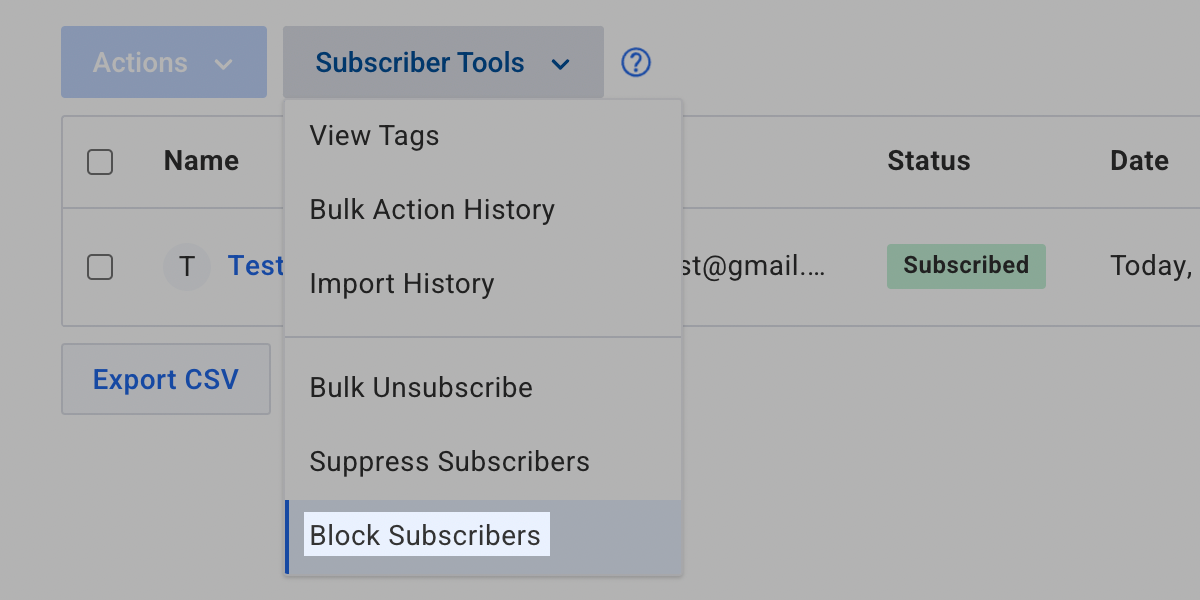1200x600 pixels.
Task: Click the T avatar circle
Action: click(187, 267)
